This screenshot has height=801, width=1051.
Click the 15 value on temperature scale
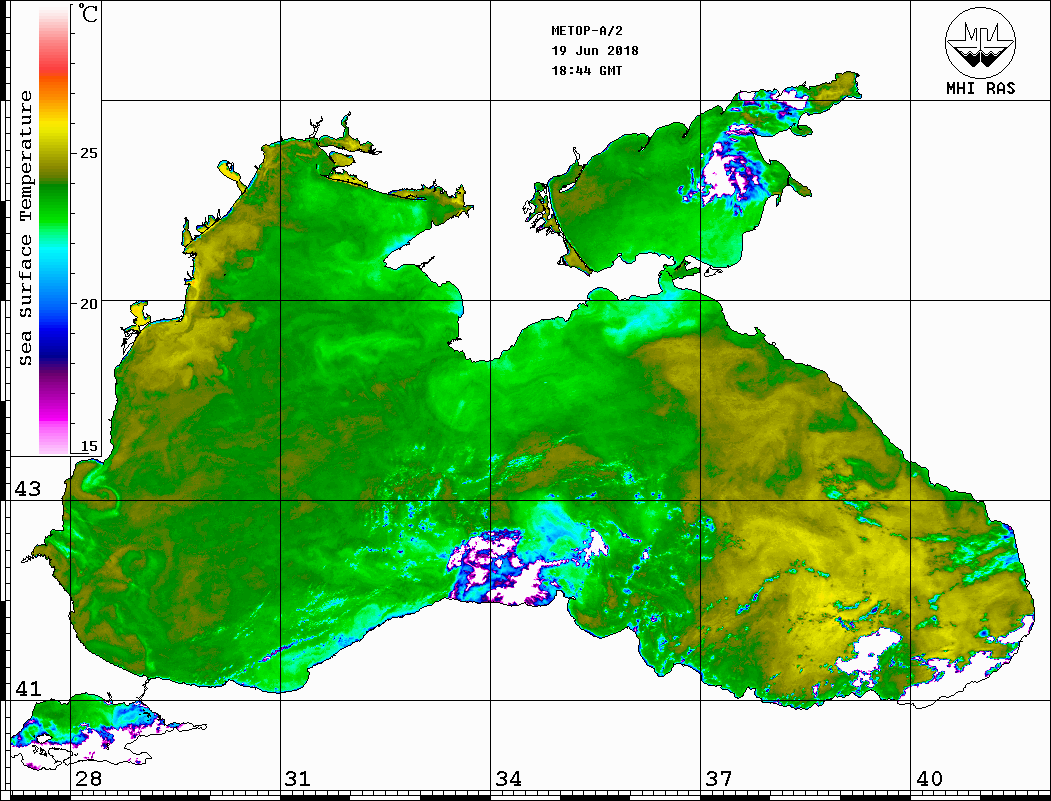[88, 446]
